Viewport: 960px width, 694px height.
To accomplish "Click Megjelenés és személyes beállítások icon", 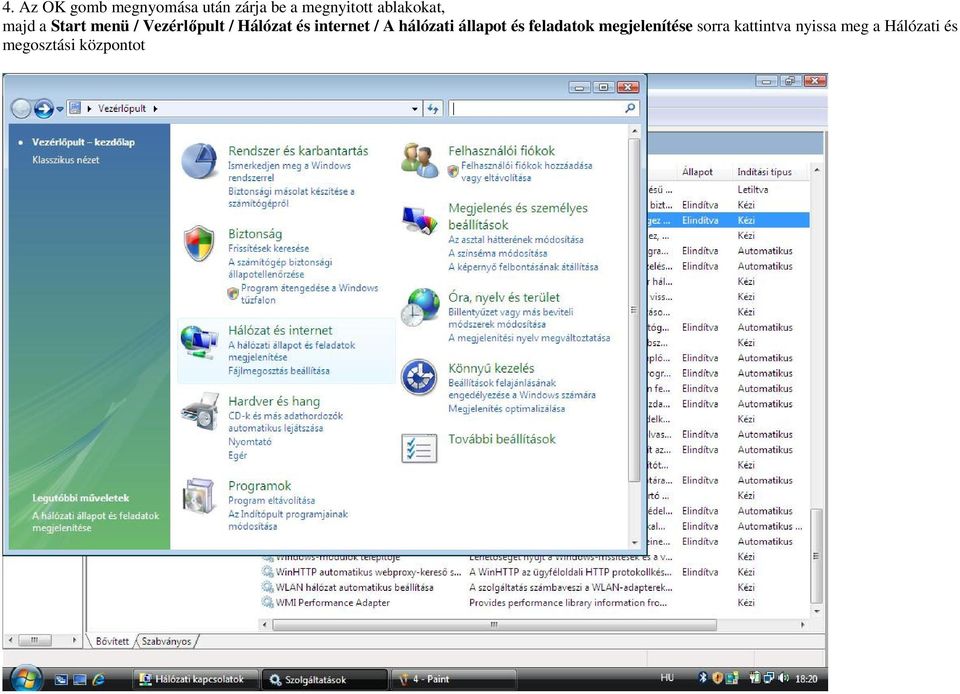I will tap(419, 220).
